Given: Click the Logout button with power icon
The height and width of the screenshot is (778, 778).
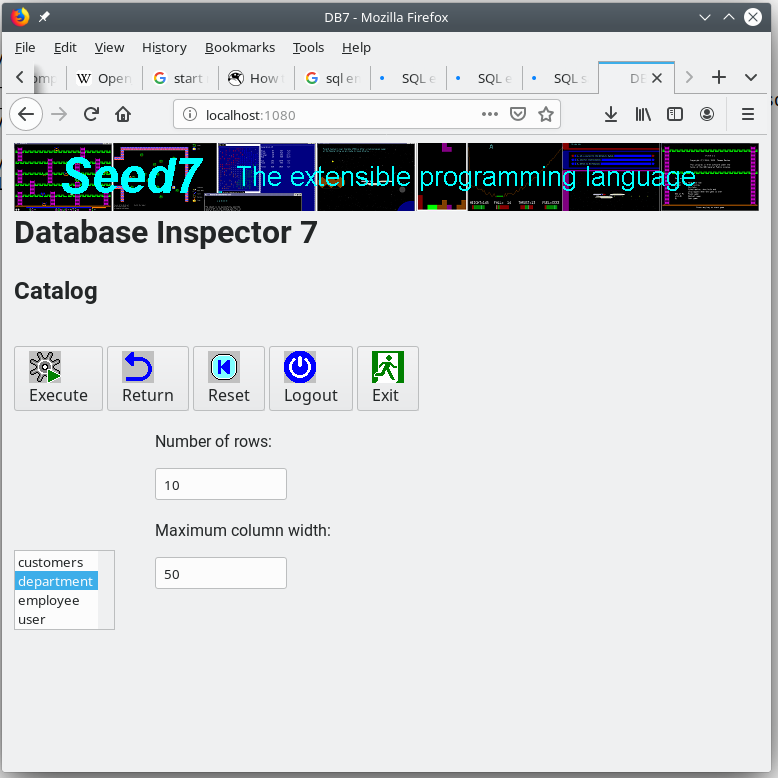Looking at the screenshot, I should 311,378.
